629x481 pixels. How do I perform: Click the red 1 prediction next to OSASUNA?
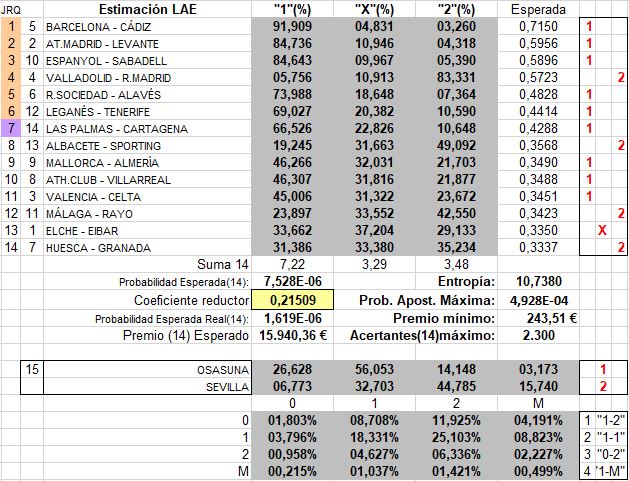click(603, 369)
